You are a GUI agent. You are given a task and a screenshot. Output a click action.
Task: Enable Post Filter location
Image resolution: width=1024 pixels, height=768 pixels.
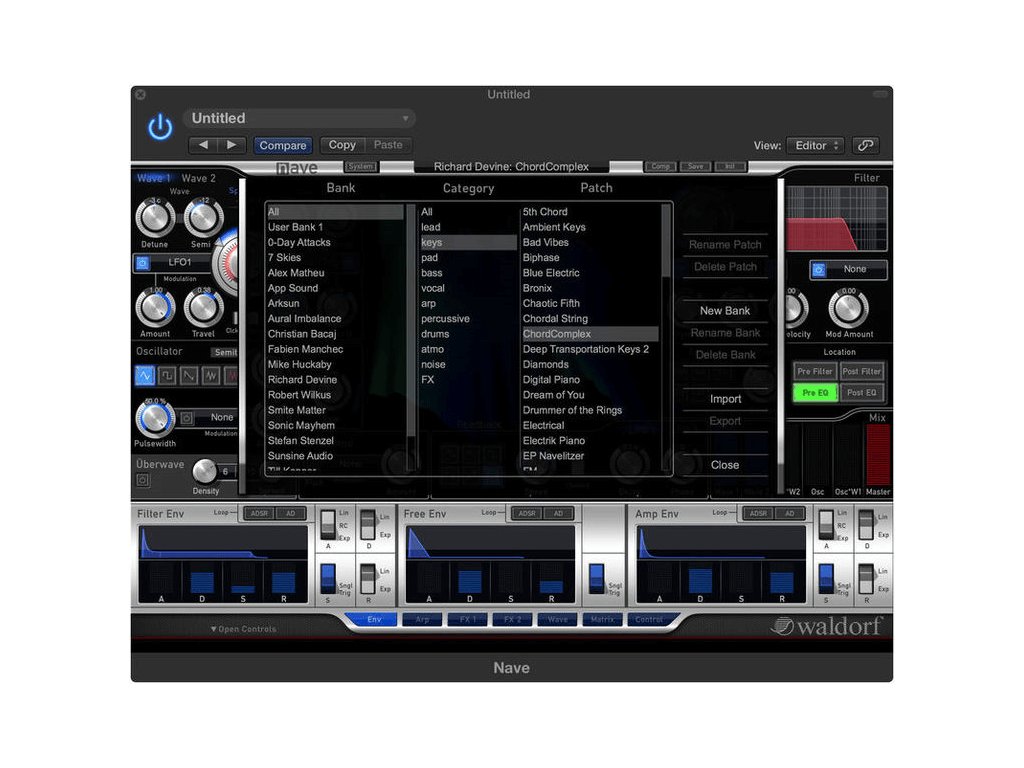861,371
